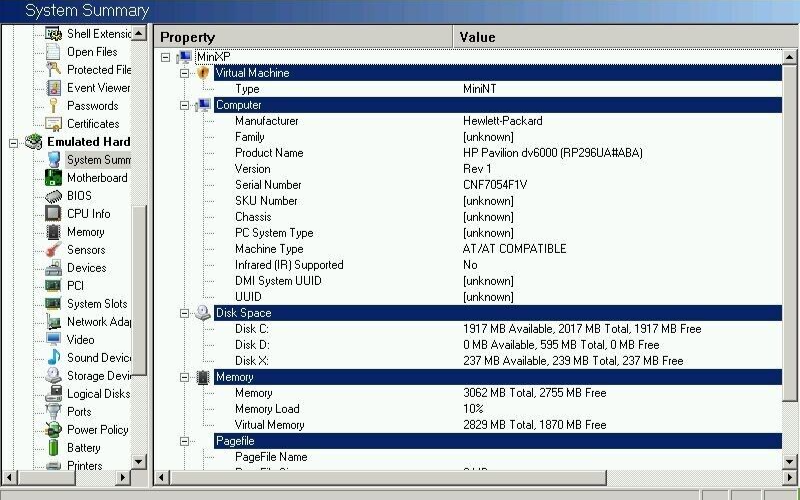Click the Property column header
Screen dimensions: 800x500
pos(303,37)
